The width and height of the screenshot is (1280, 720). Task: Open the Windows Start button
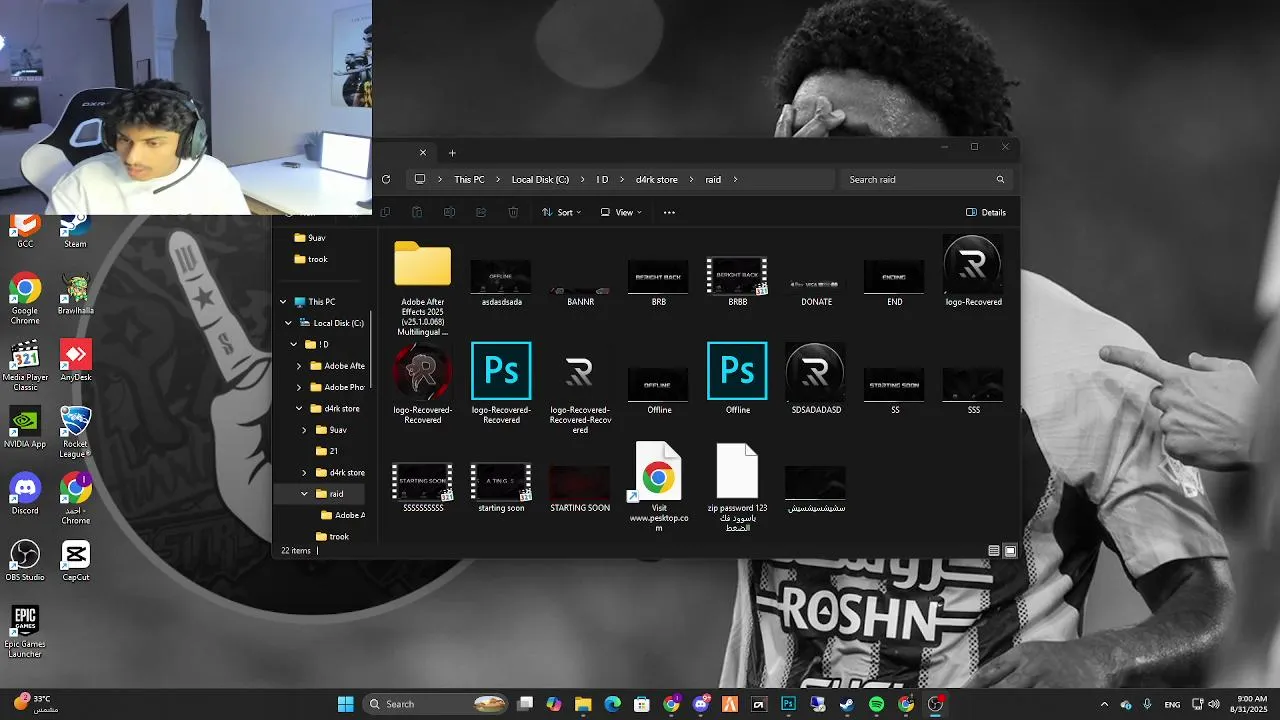(x=346, y=704)
